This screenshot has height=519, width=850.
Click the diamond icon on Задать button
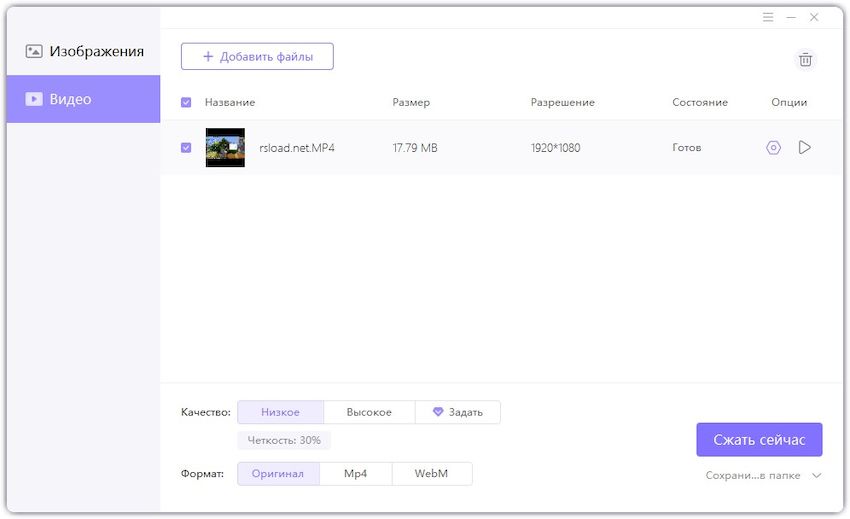pos(437,412)
